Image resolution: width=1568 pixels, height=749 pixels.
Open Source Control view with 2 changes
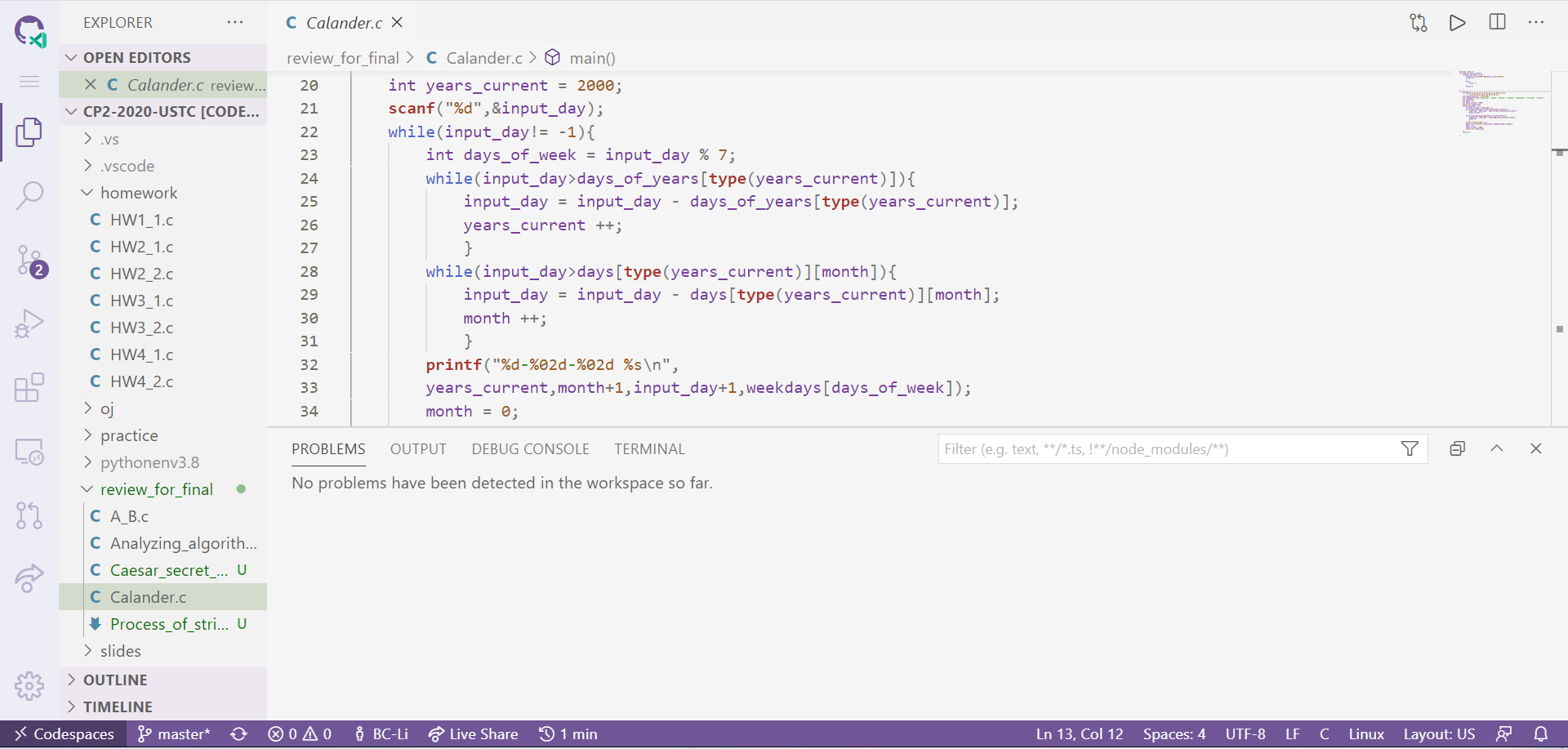31,261
